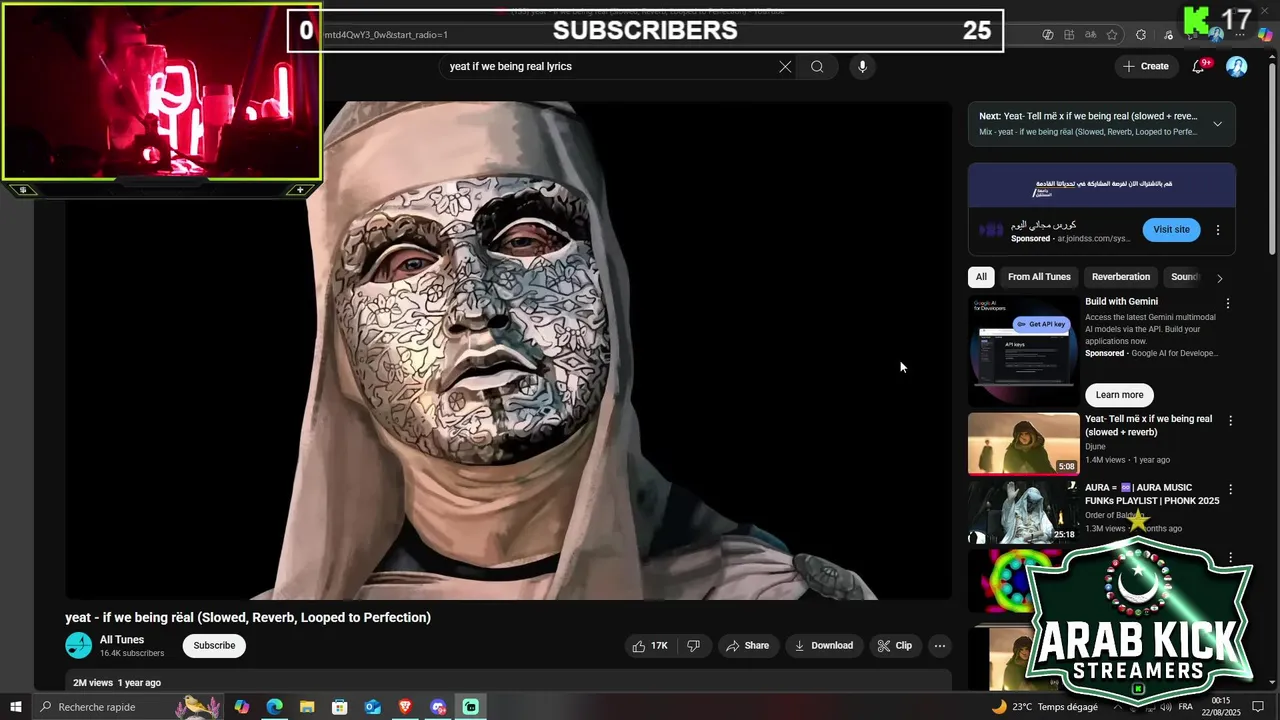Open Build with Gemini ad thumbnail
The image size is (1280, 720).
tap(1023, 350)
